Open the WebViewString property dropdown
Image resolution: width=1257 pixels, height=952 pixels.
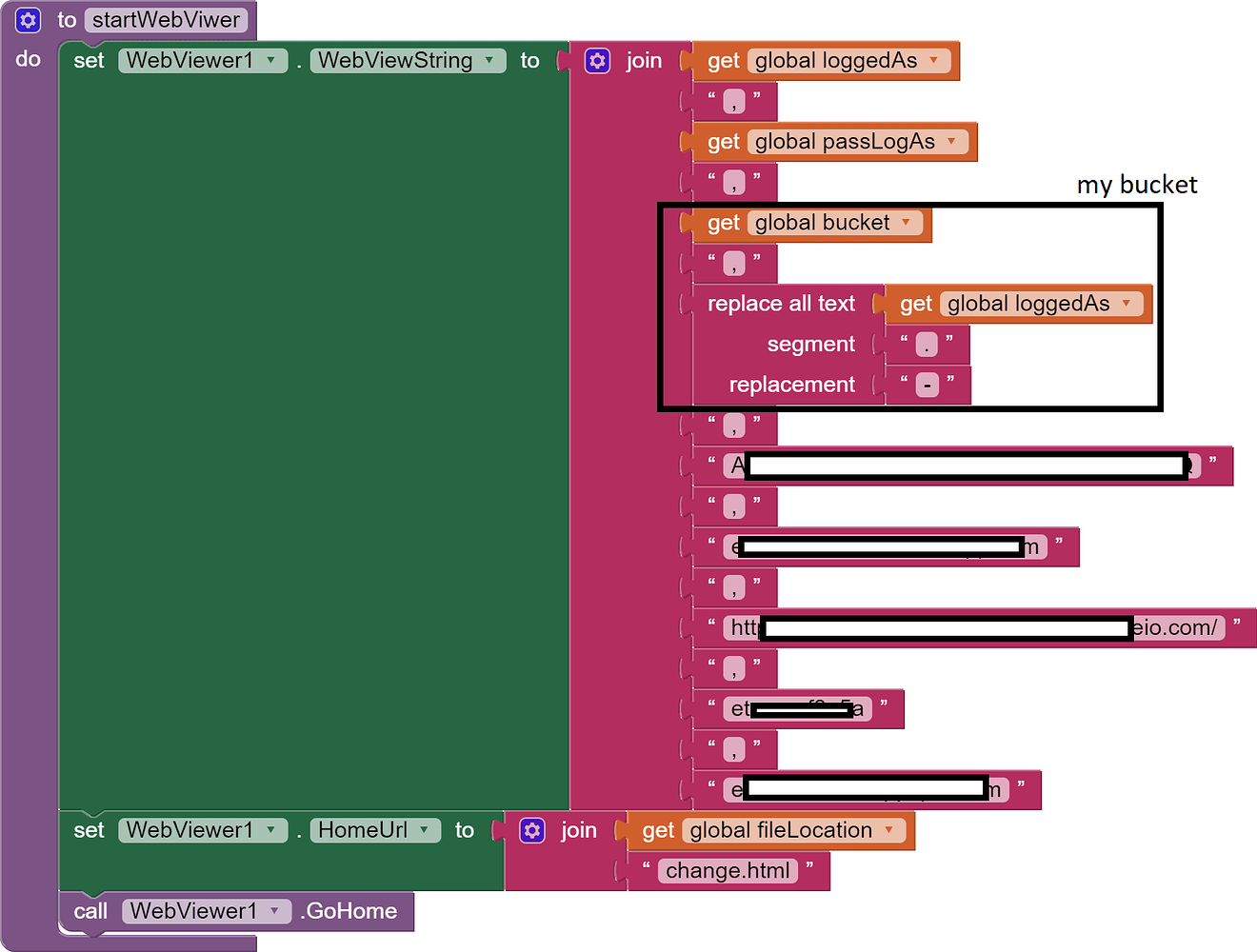pyautogui.click(x=488, y=60)
